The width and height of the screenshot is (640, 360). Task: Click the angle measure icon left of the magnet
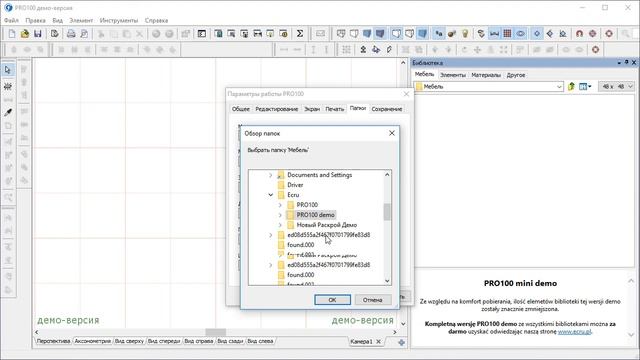click(x=563, y=33)
